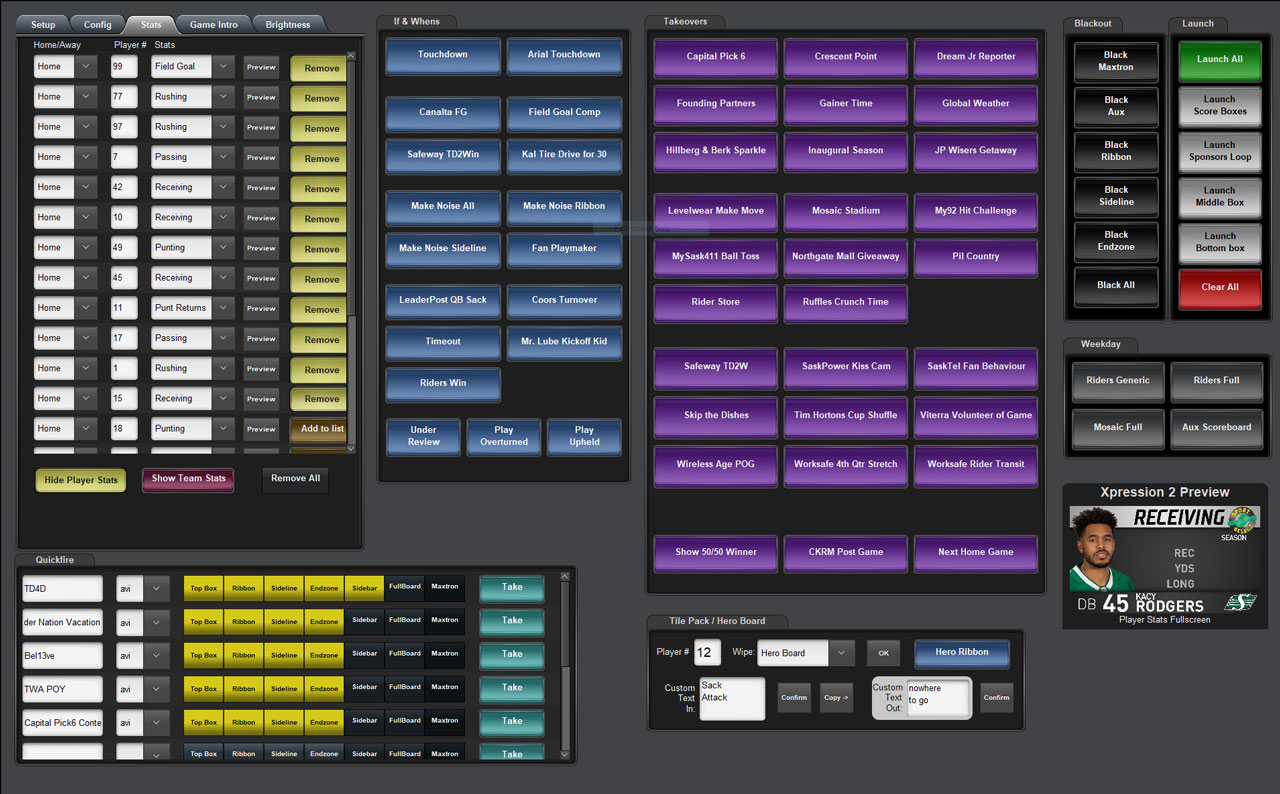Click the red Clear All button
Screen dimensions: 1280x794
[1220, 287]
